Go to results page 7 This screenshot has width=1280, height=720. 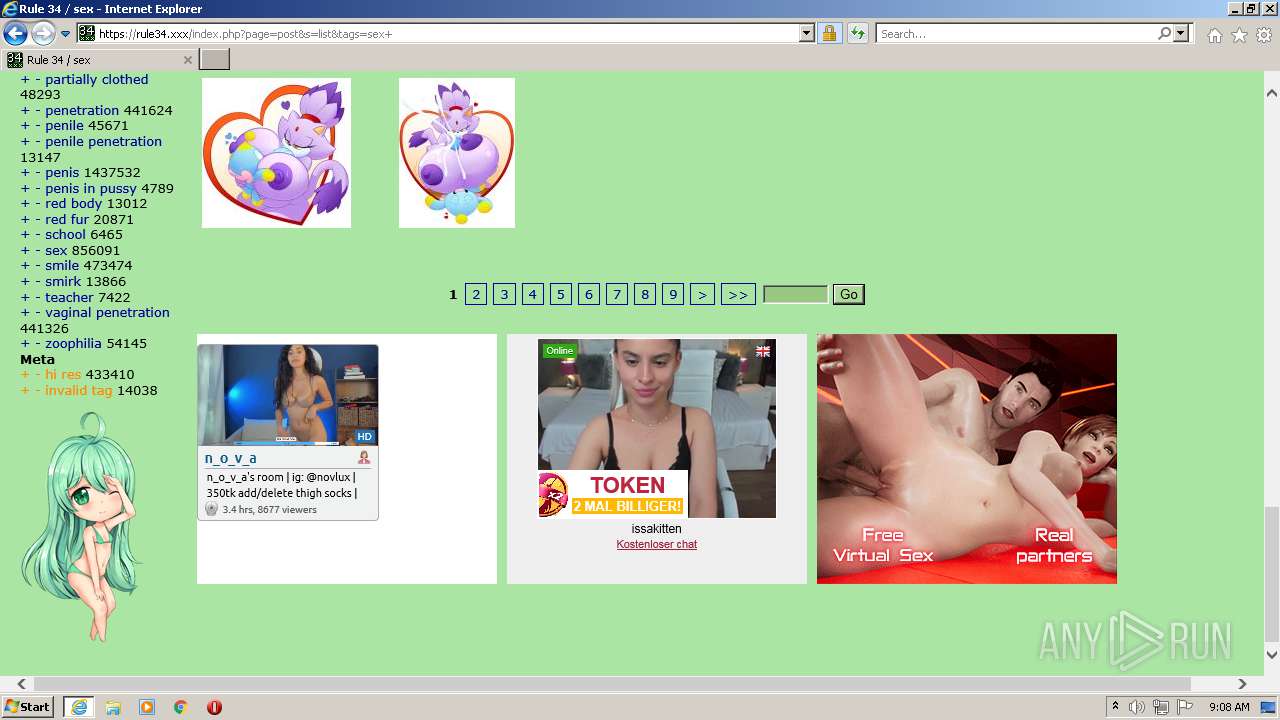point(617,294)
